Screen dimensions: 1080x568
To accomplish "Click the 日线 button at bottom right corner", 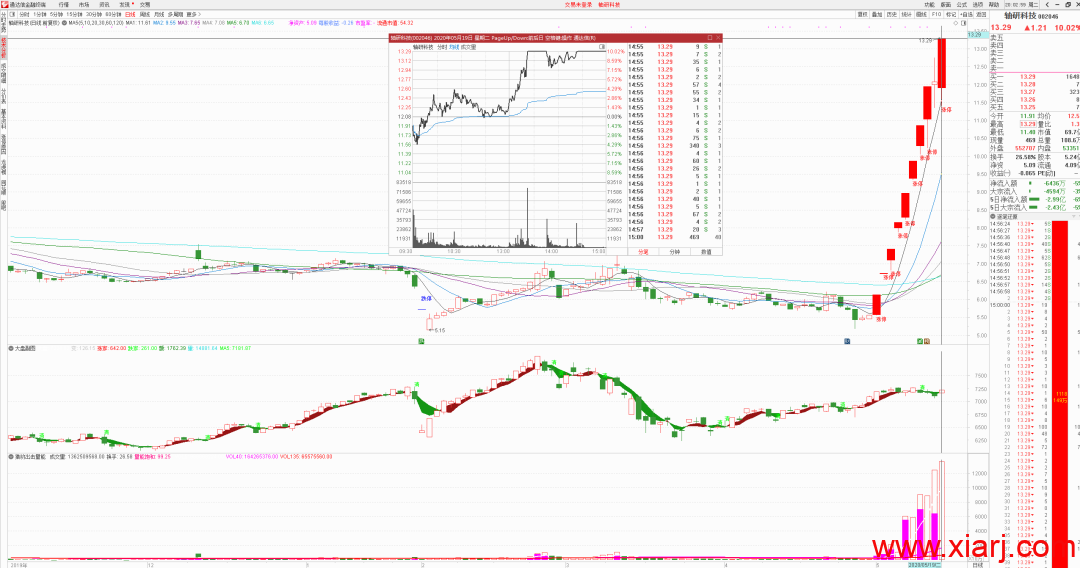I will point(977,565).
